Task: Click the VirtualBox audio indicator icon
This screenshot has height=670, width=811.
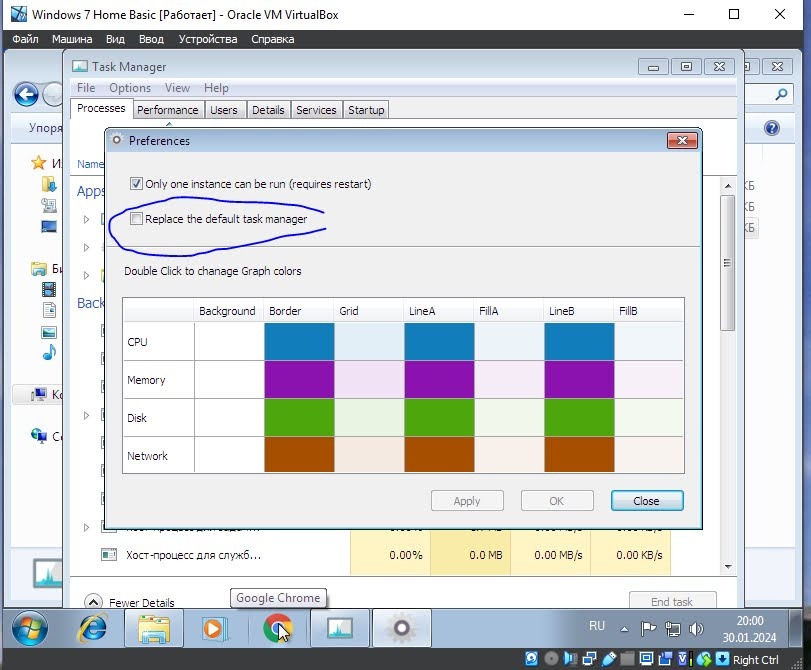Action: (570, 659)
